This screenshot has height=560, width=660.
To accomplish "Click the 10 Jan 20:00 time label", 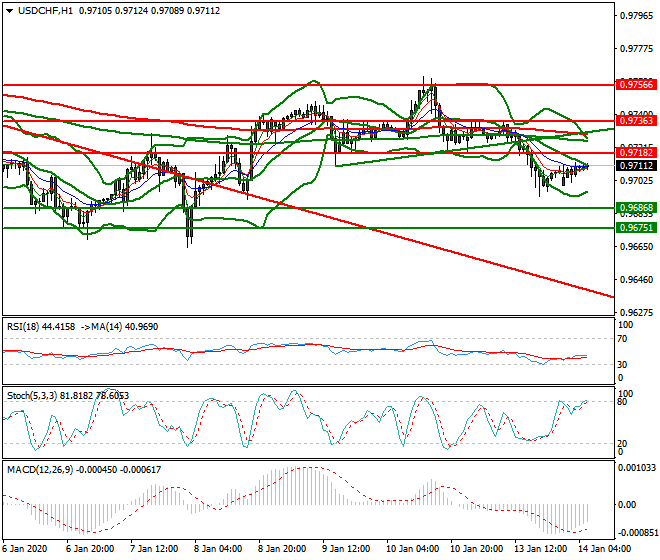I will tap(477, 549).
